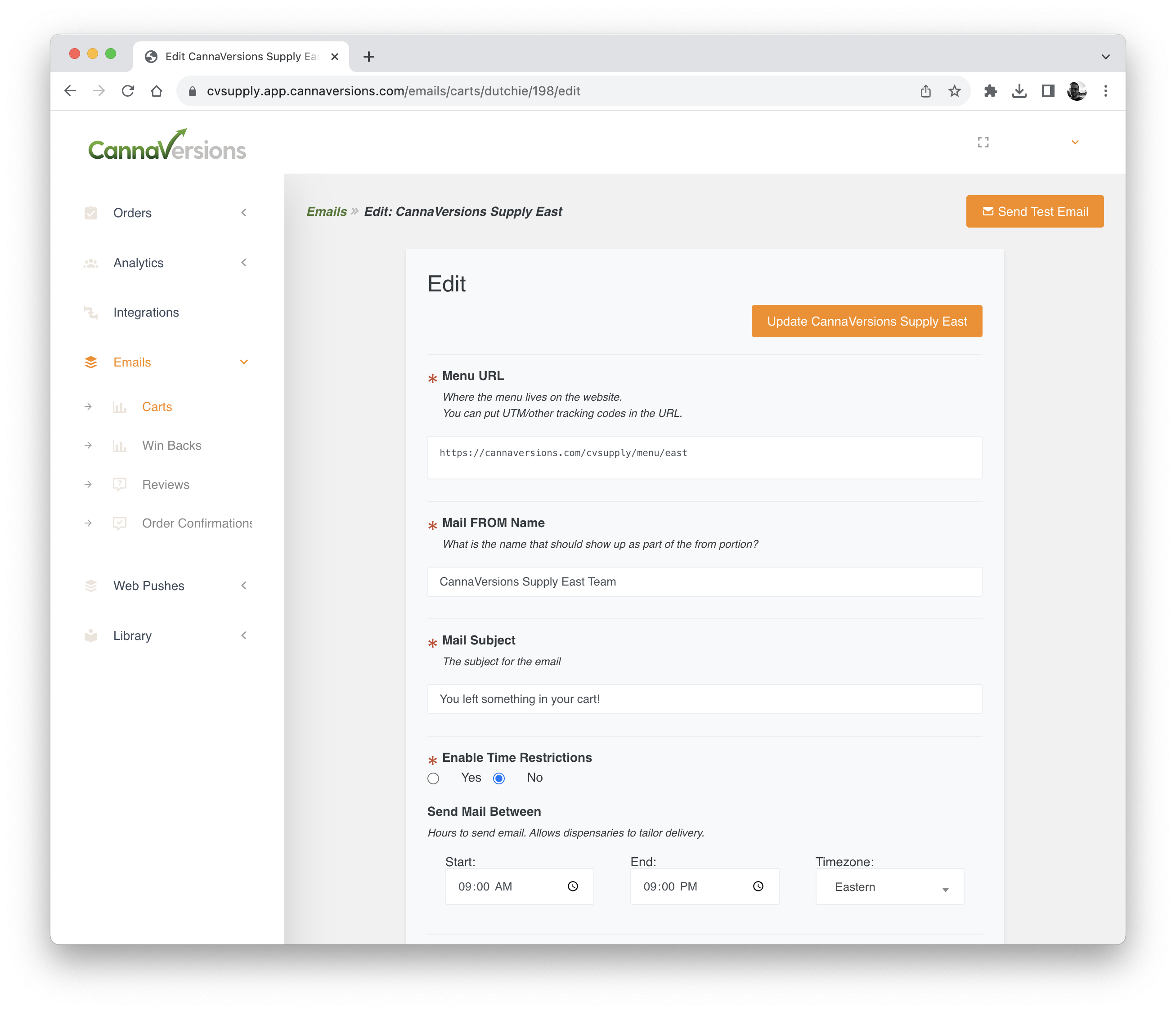Click into the Mail Subject text field

[x=705, y=699]
